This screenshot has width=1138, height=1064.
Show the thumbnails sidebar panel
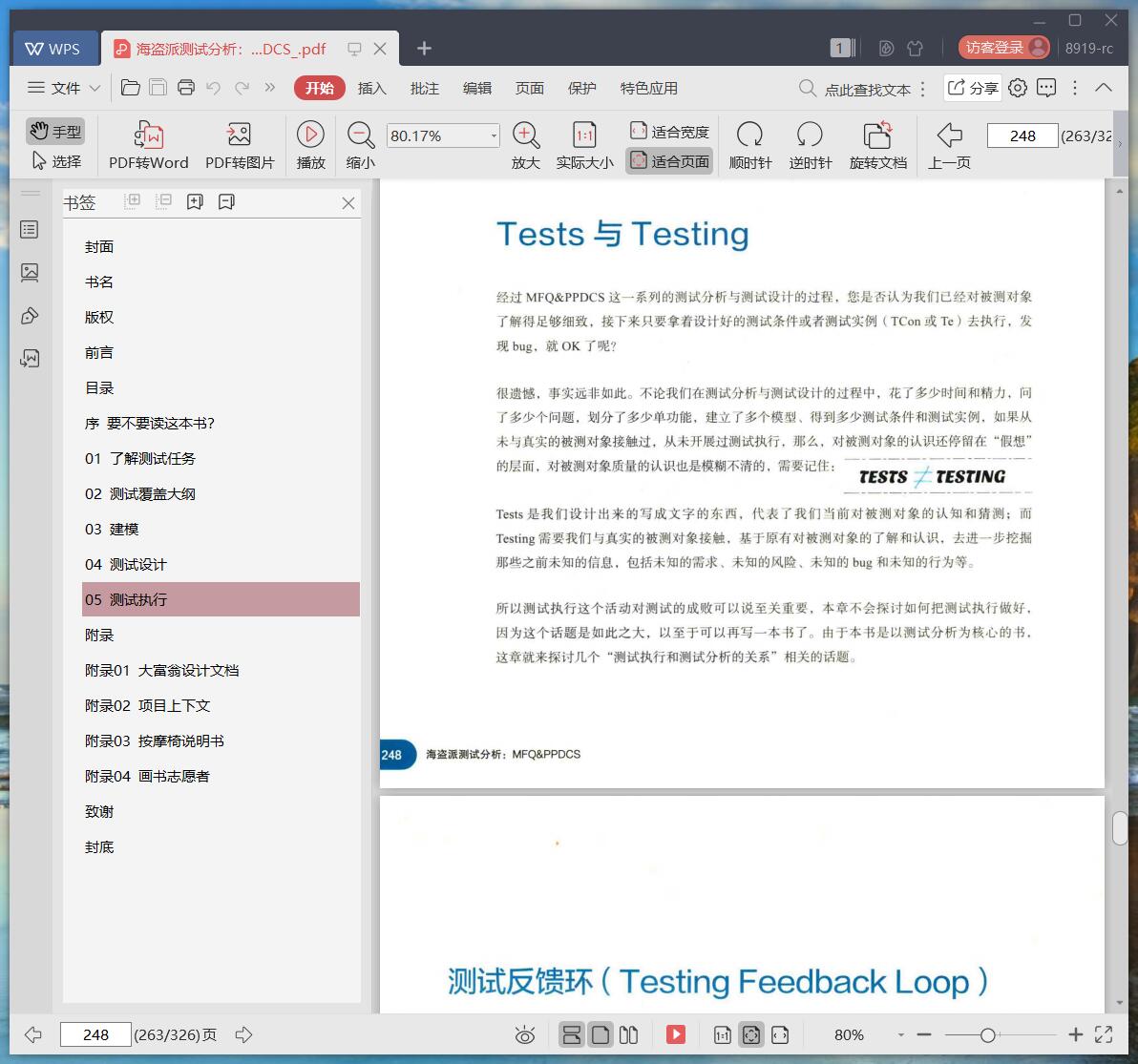pos(30,273)
